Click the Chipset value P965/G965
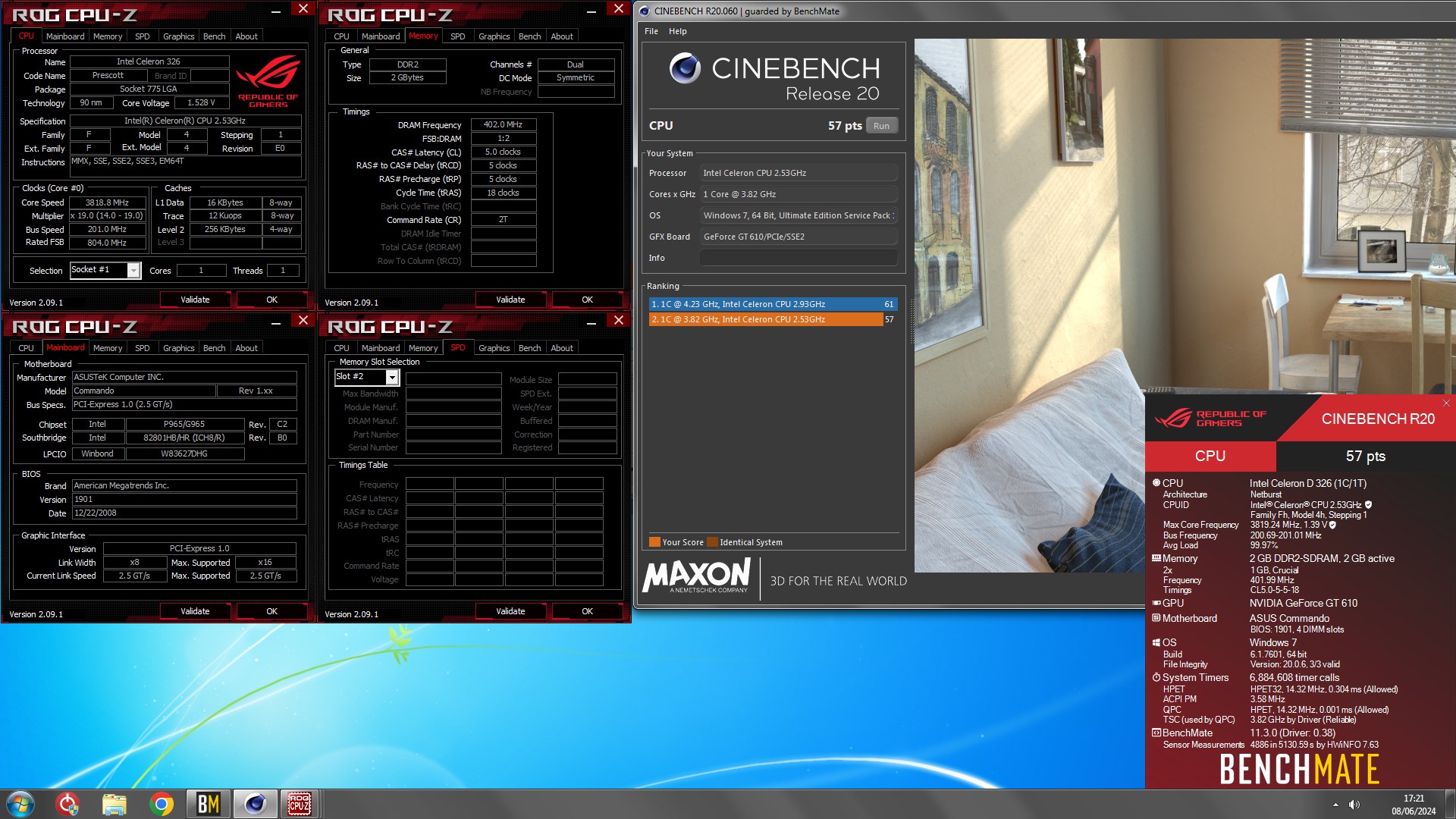Screen dimensions: 1456x819 tap(184, 424)
